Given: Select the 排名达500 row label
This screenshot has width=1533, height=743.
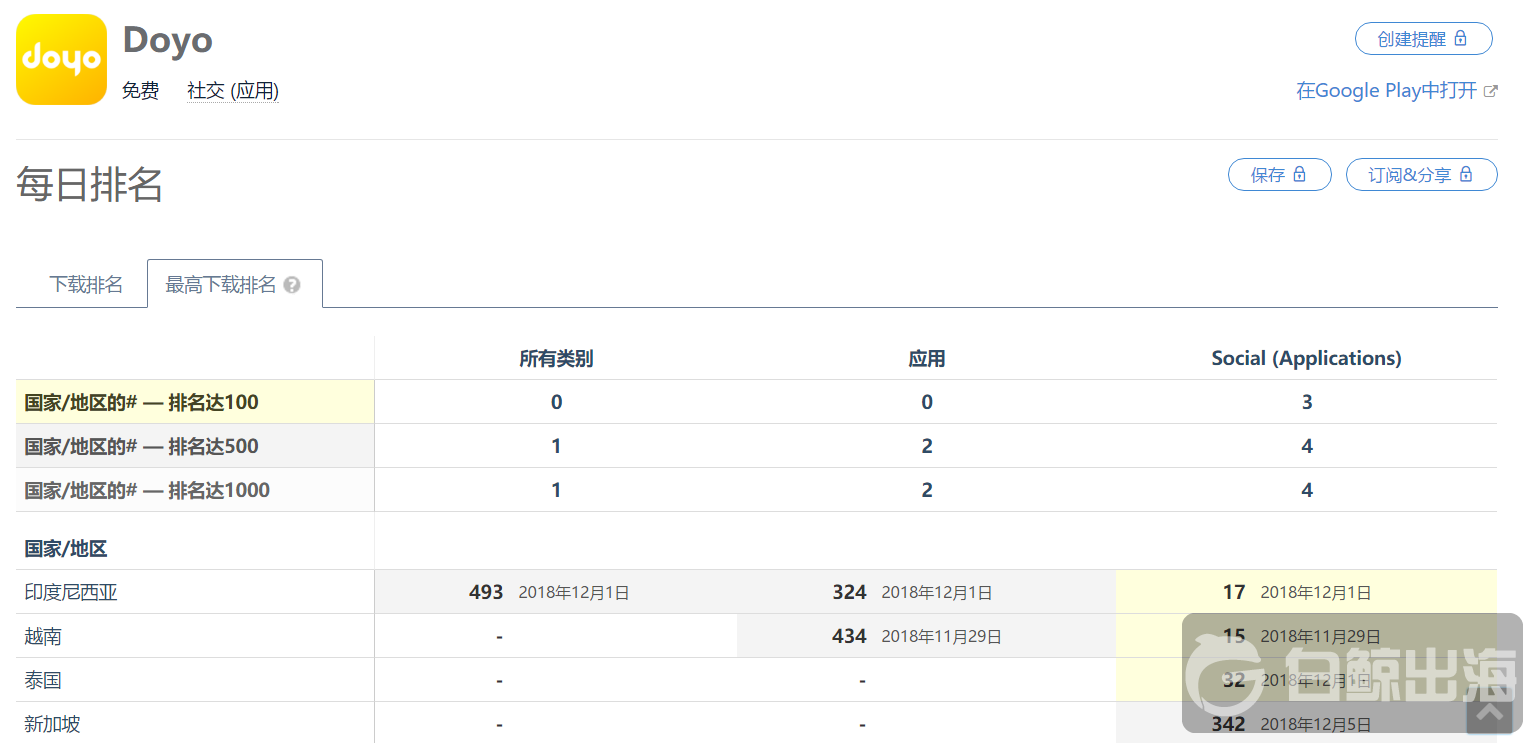Looking at the screenshot, I should tap(142, 446).
